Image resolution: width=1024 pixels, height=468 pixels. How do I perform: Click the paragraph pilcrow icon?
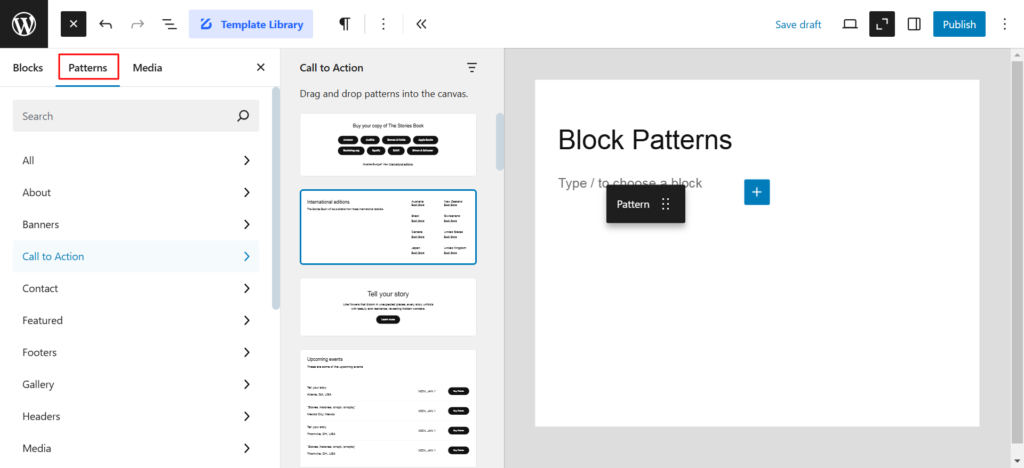coord(344,24)
